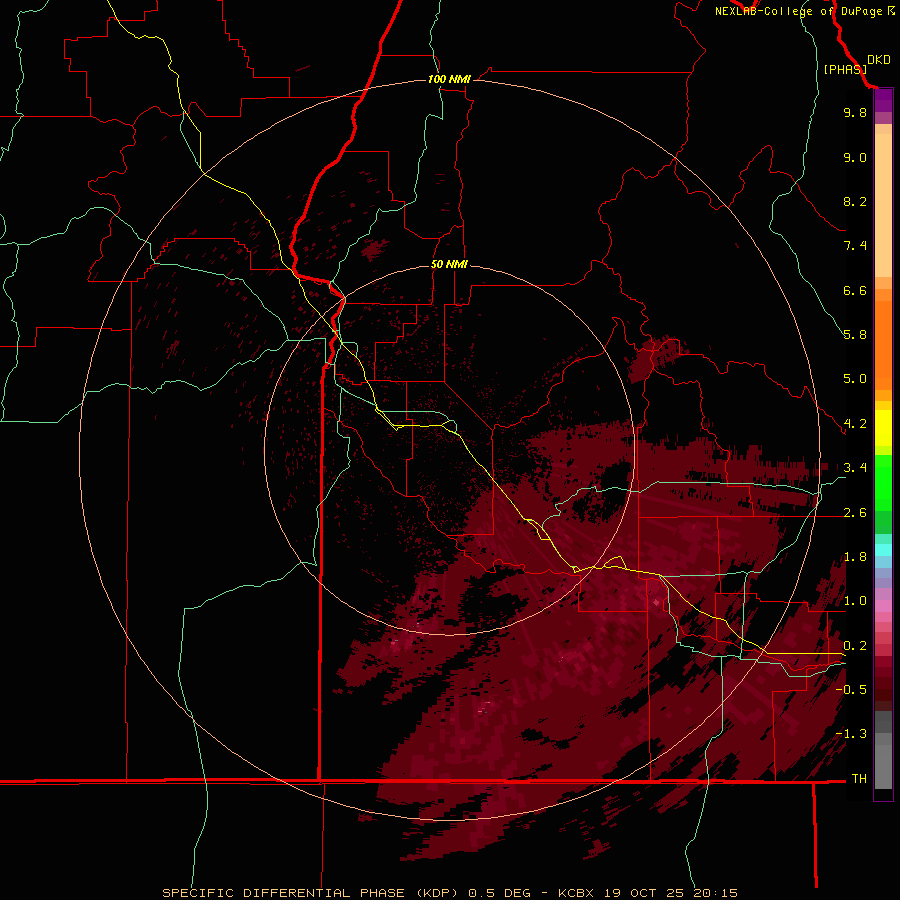Click the "100 NMI" range ring label
Image resolution: width=900 pixels, height=900 pixels.
click(449, 79)
